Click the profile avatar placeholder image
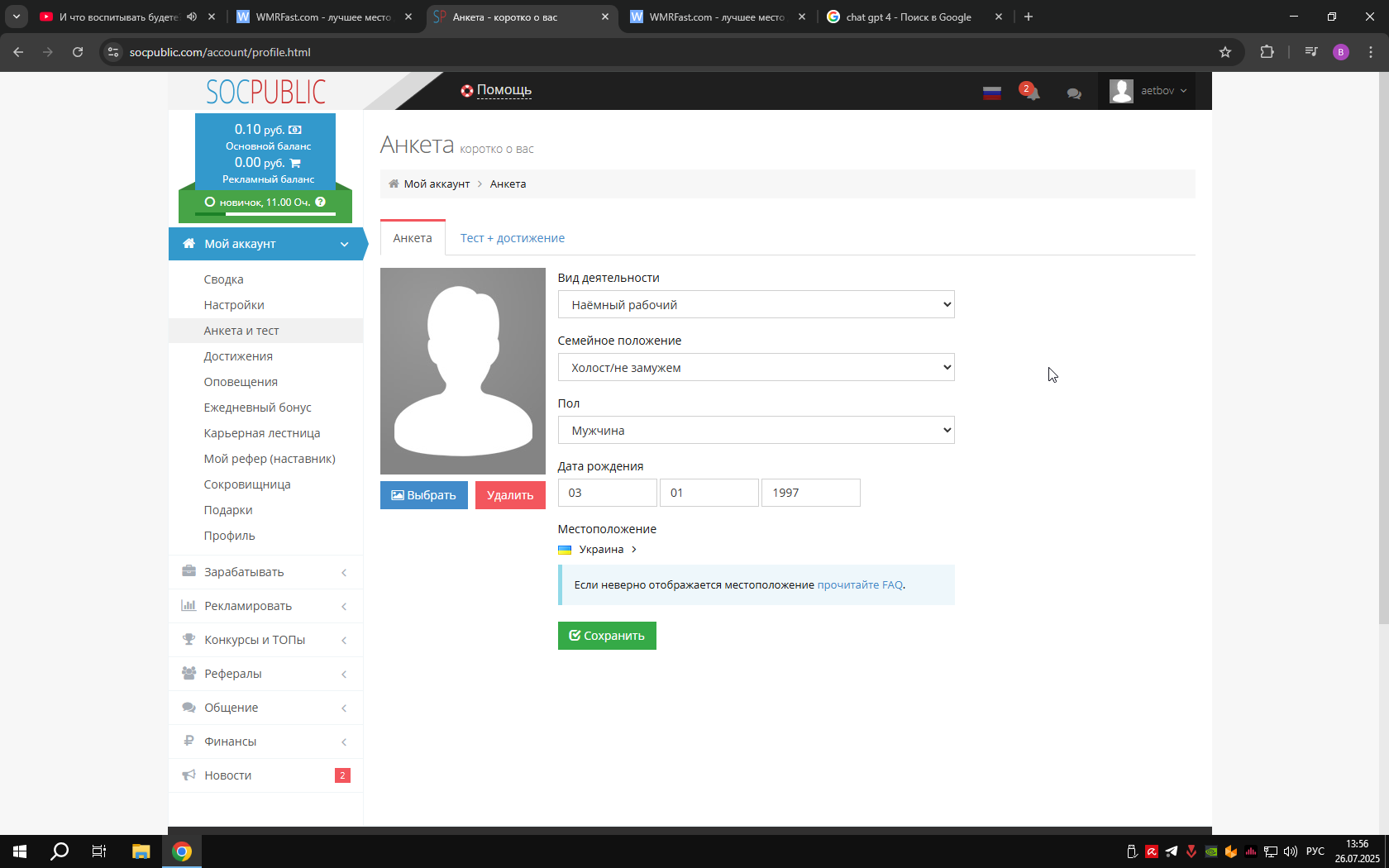This screenshot has width=1389, height=868. [463, 371]
